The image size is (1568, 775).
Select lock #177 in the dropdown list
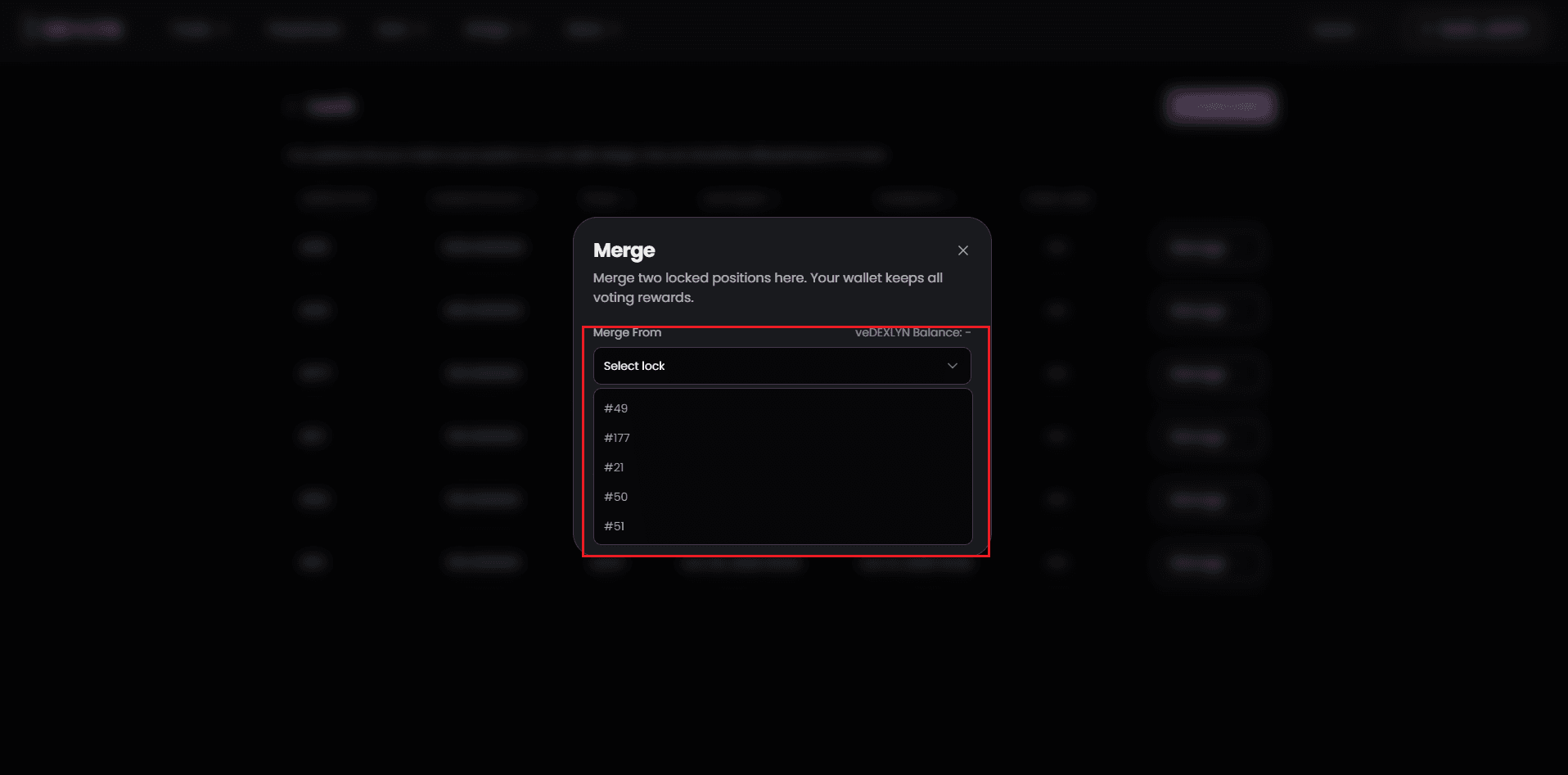617,438
